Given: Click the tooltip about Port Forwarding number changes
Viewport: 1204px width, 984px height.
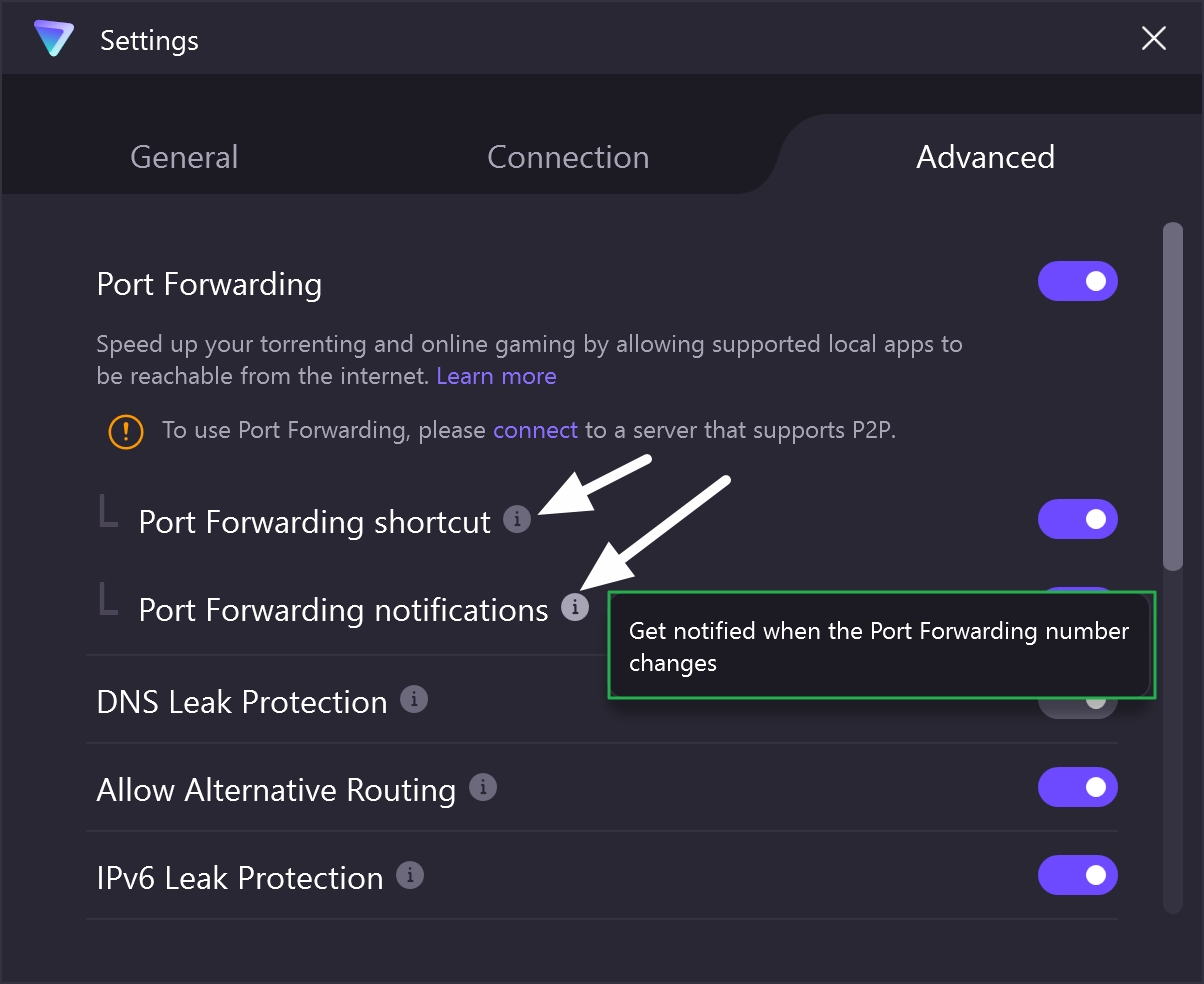Looking at the screenshot, I should pos(881,645).
